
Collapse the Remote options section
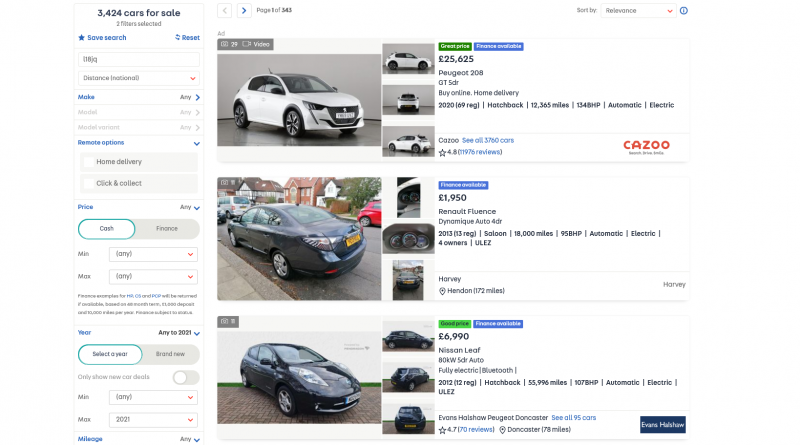pos(196,143)
